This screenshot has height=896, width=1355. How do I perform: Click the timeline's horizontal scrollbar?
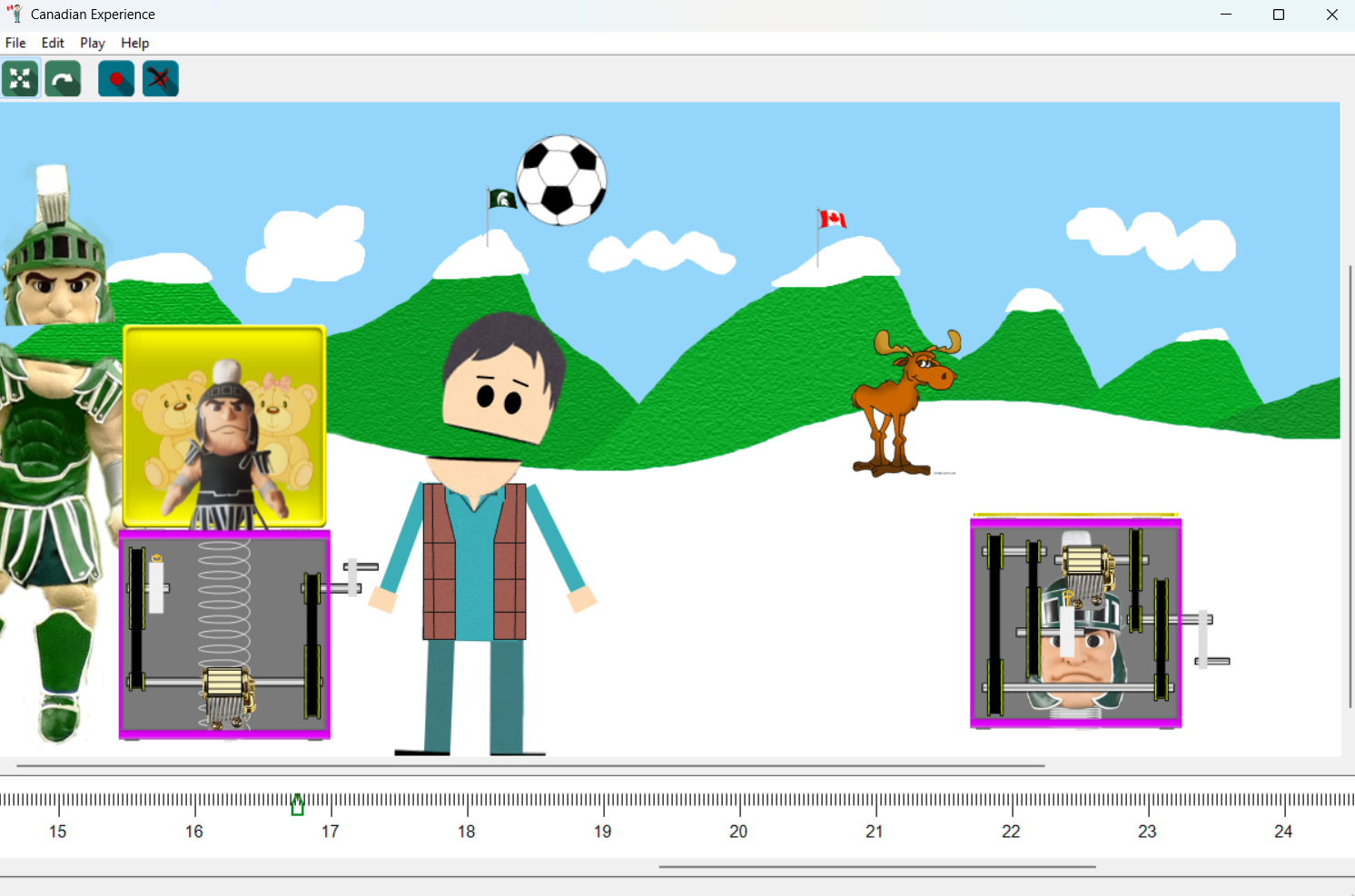pyautogui.click(x=877, y=867)
